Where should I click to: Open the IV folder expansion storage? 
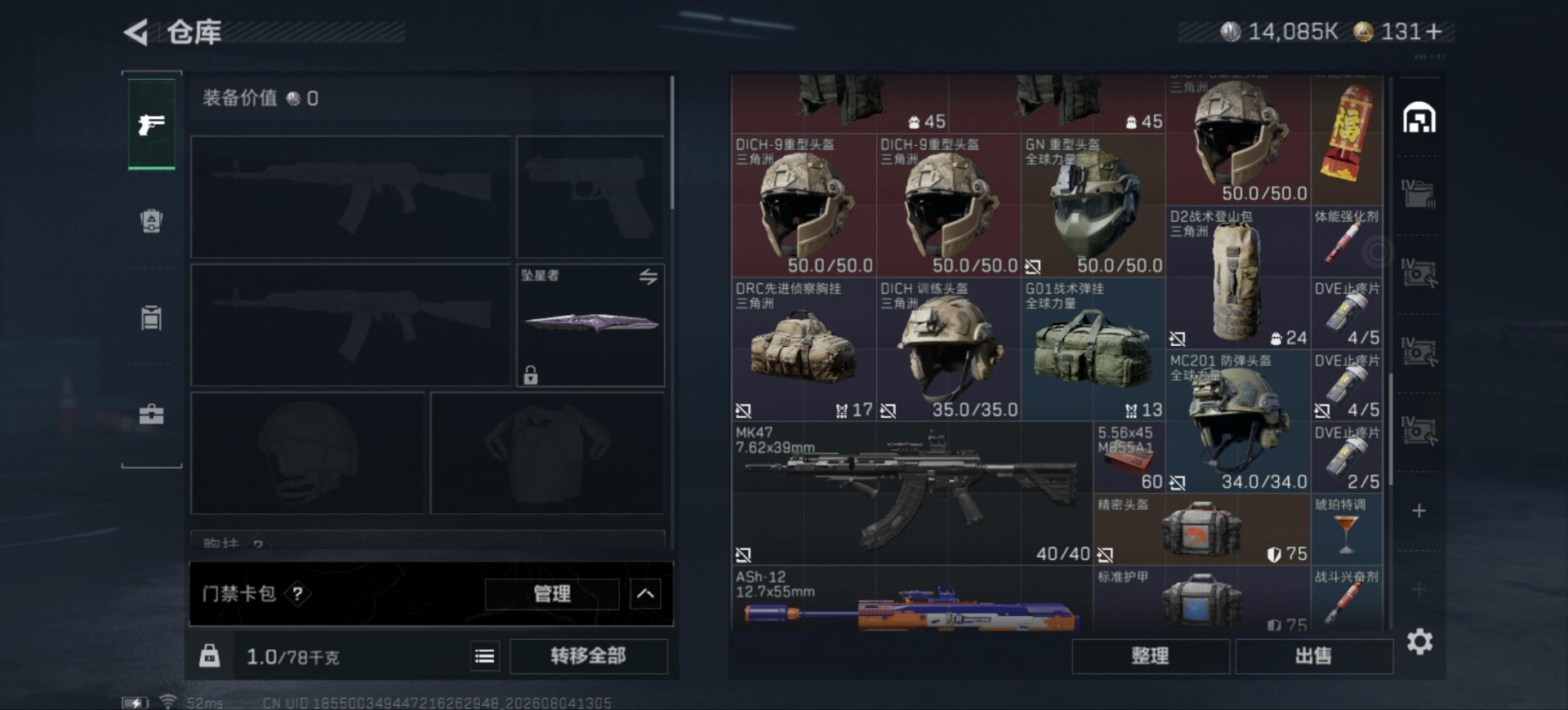1419,194
